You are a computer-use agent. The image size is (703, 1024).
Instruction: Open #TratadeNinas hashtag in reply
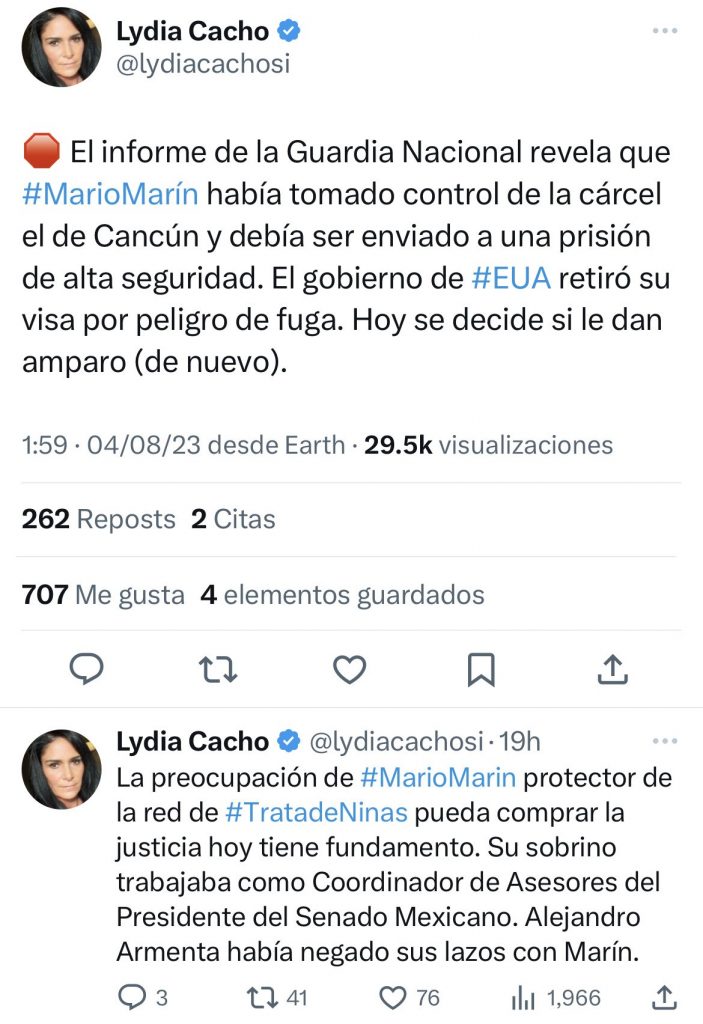(x=316, y=810)
